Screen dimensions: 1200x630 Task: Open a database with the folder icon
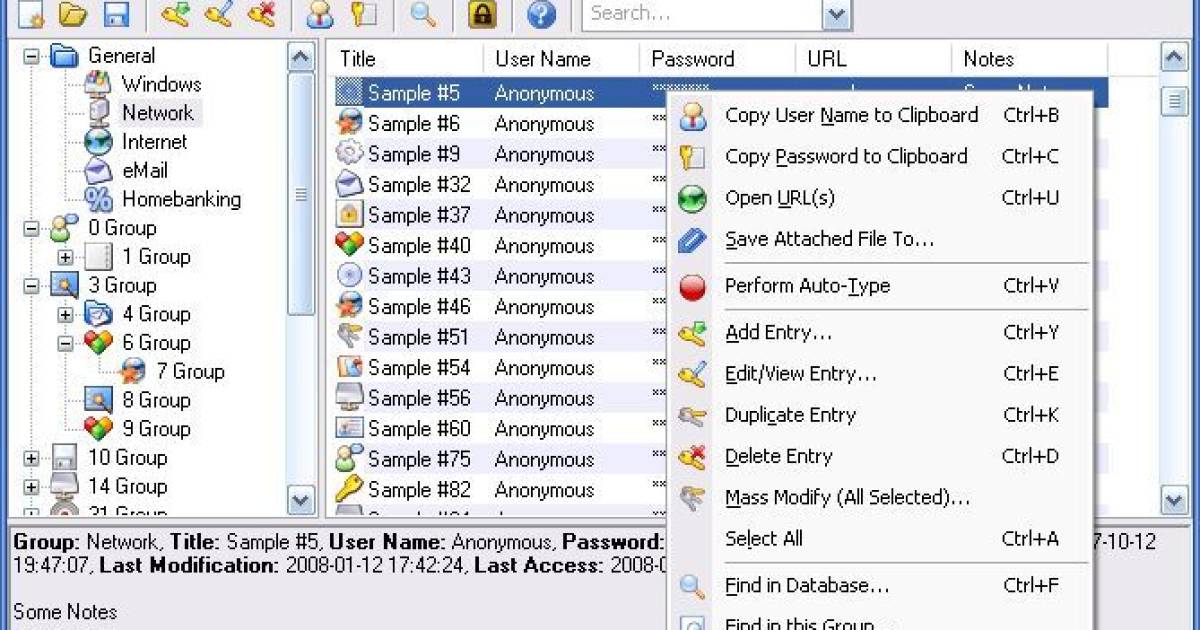pos(74,14)
